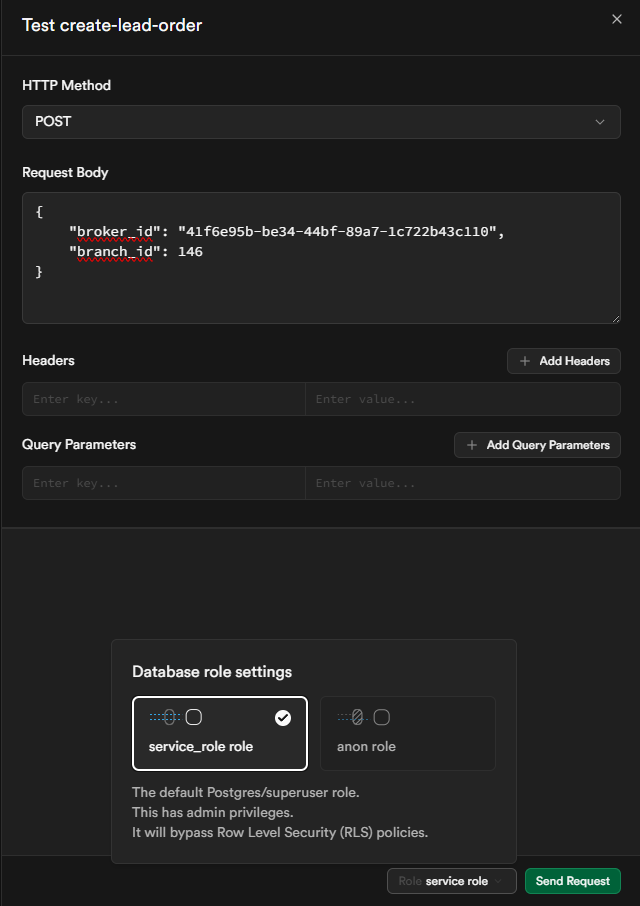Image resolution: width=640 pixels, height=906 pixels.
Task: Click the Request Body resize handle
Action: click(615, 318)
